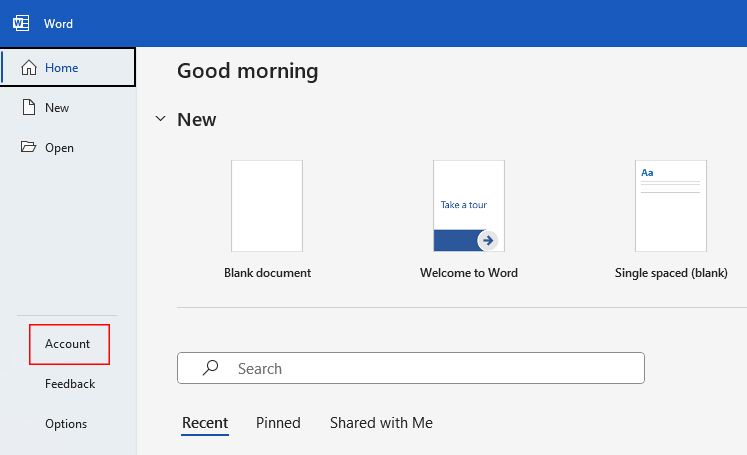747x455 pixels.
Task: Click the New document page icon
Action: pos(29,107)
